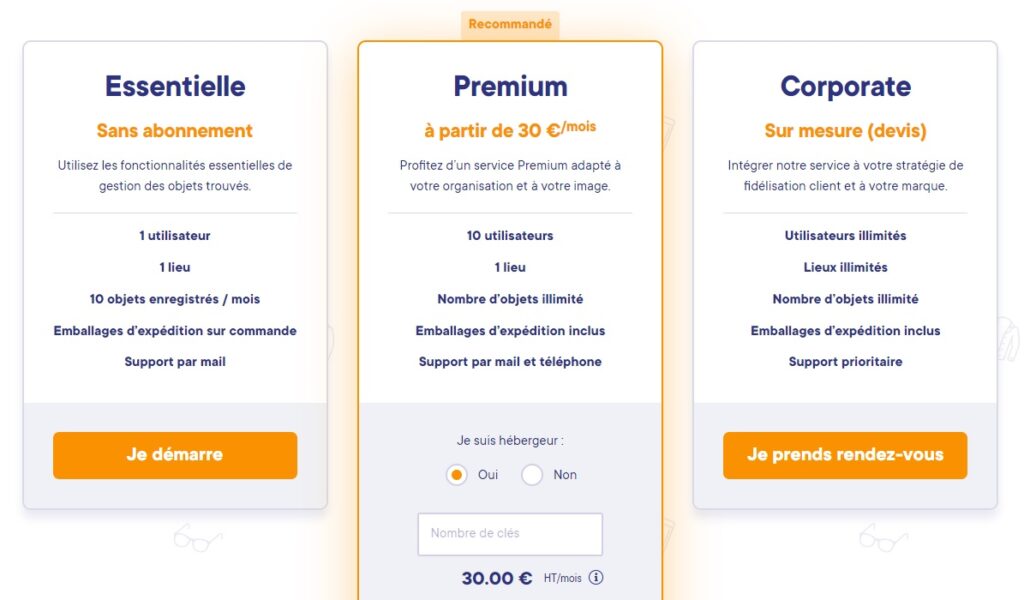Click the glasses icon below the Essentielle card
Screen dimensions: 1024x600
[x=198, y=538]
